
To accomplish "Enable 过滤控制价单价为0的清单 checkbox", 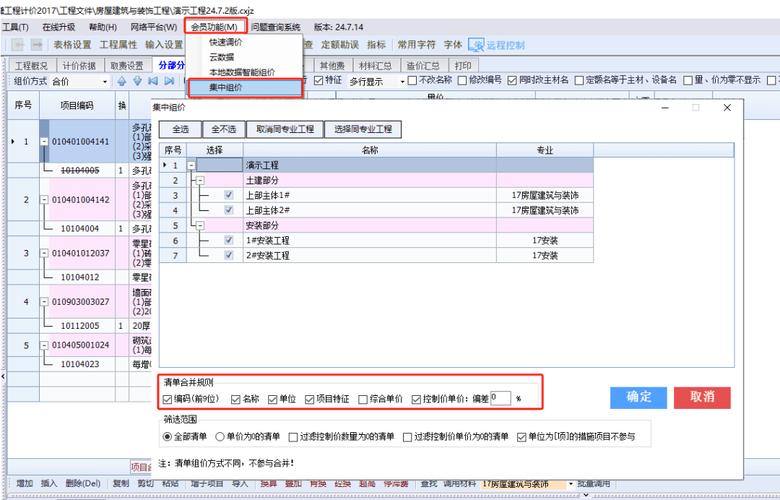I will (407, 437).
